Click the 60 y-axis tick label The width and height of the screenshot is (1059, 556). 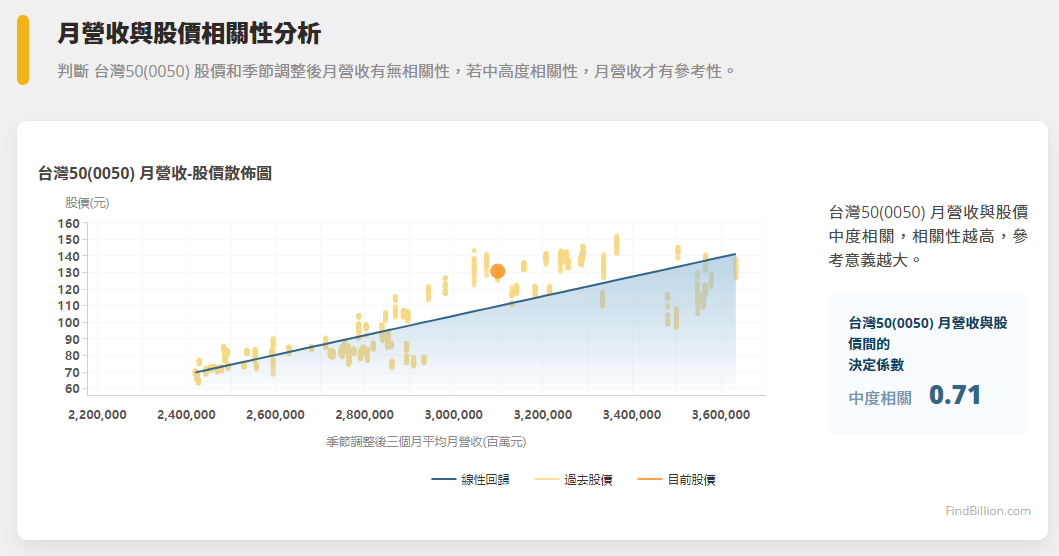[72, 389]
